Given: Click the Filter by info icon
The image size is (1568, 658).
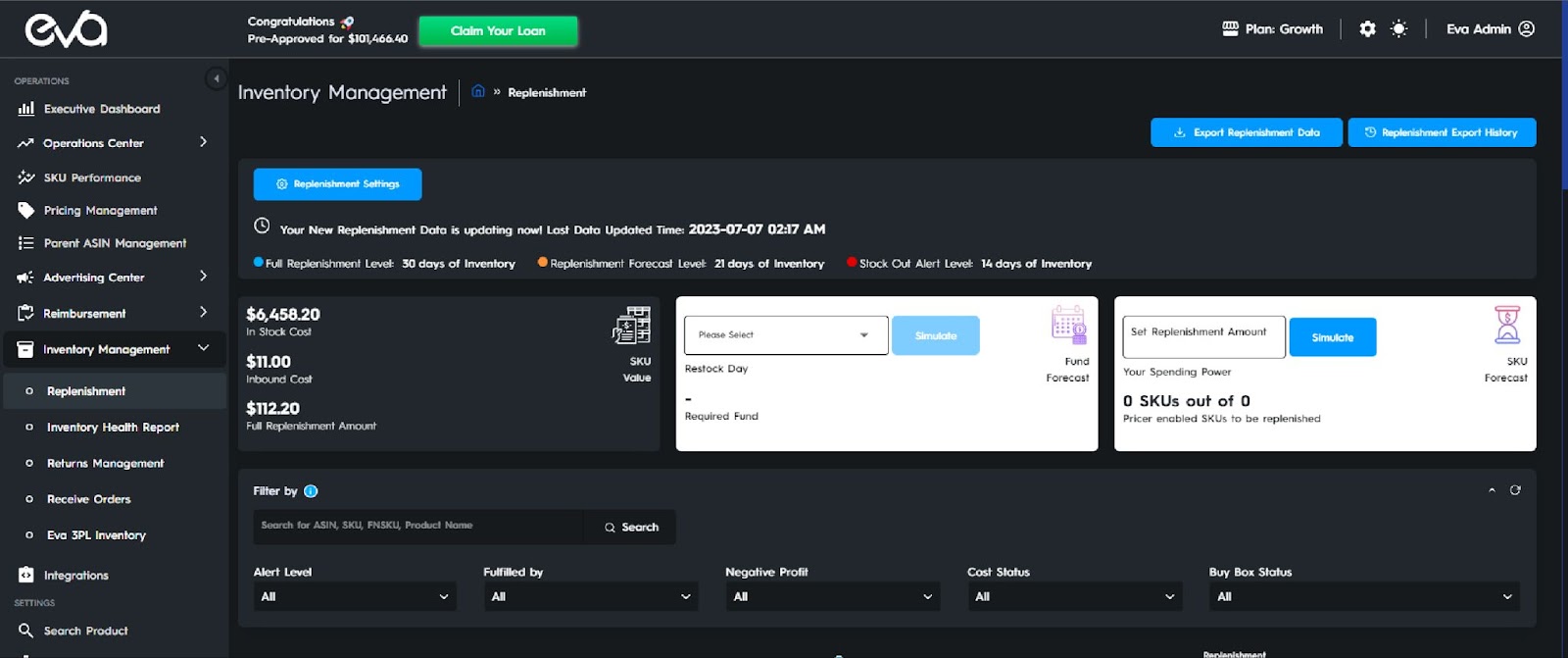Looking at the screenshot, I should pyautogui.click(x=311, y=491).
